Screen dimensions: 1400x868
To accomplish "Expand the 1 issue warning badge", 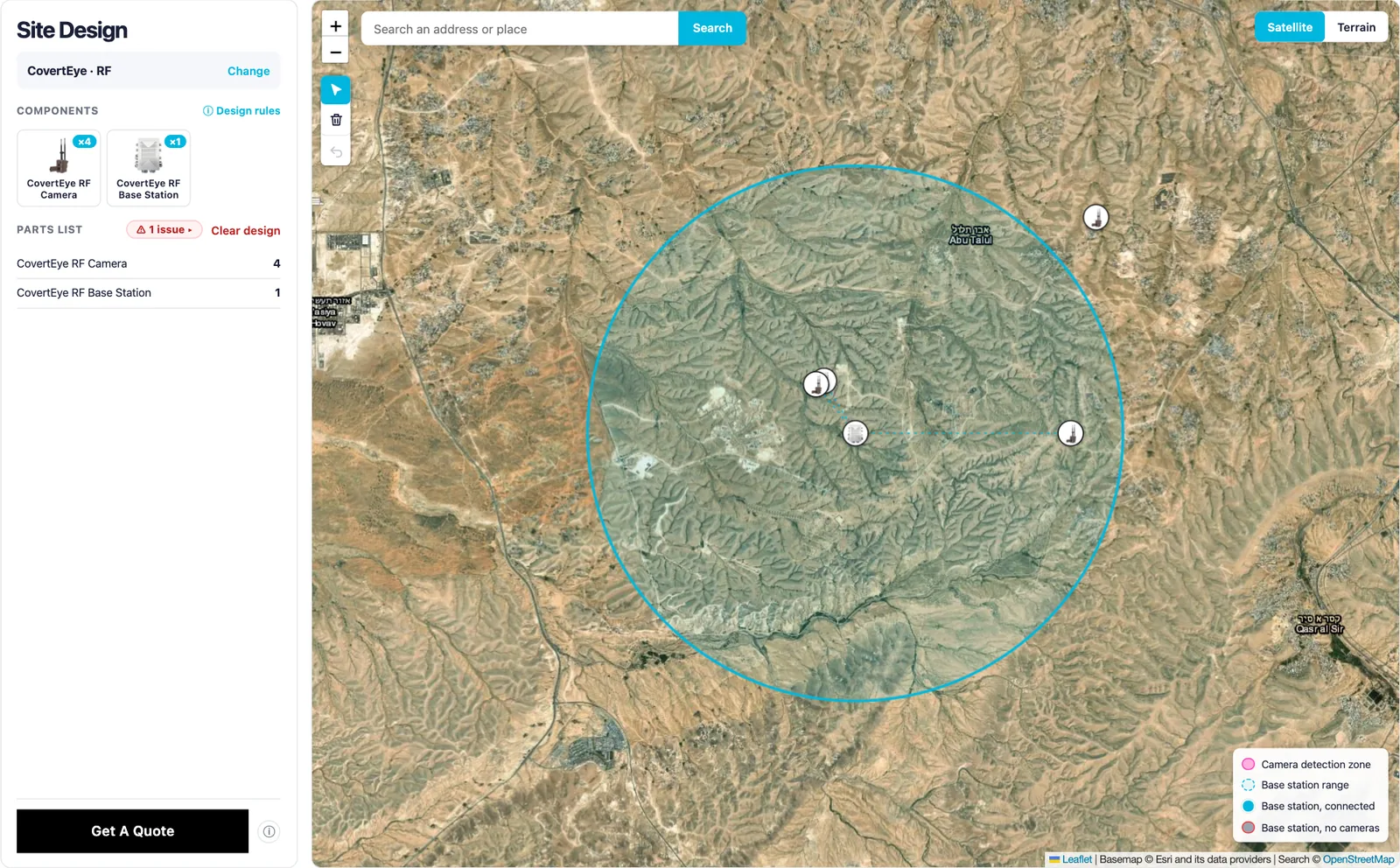I will (164, 229).
